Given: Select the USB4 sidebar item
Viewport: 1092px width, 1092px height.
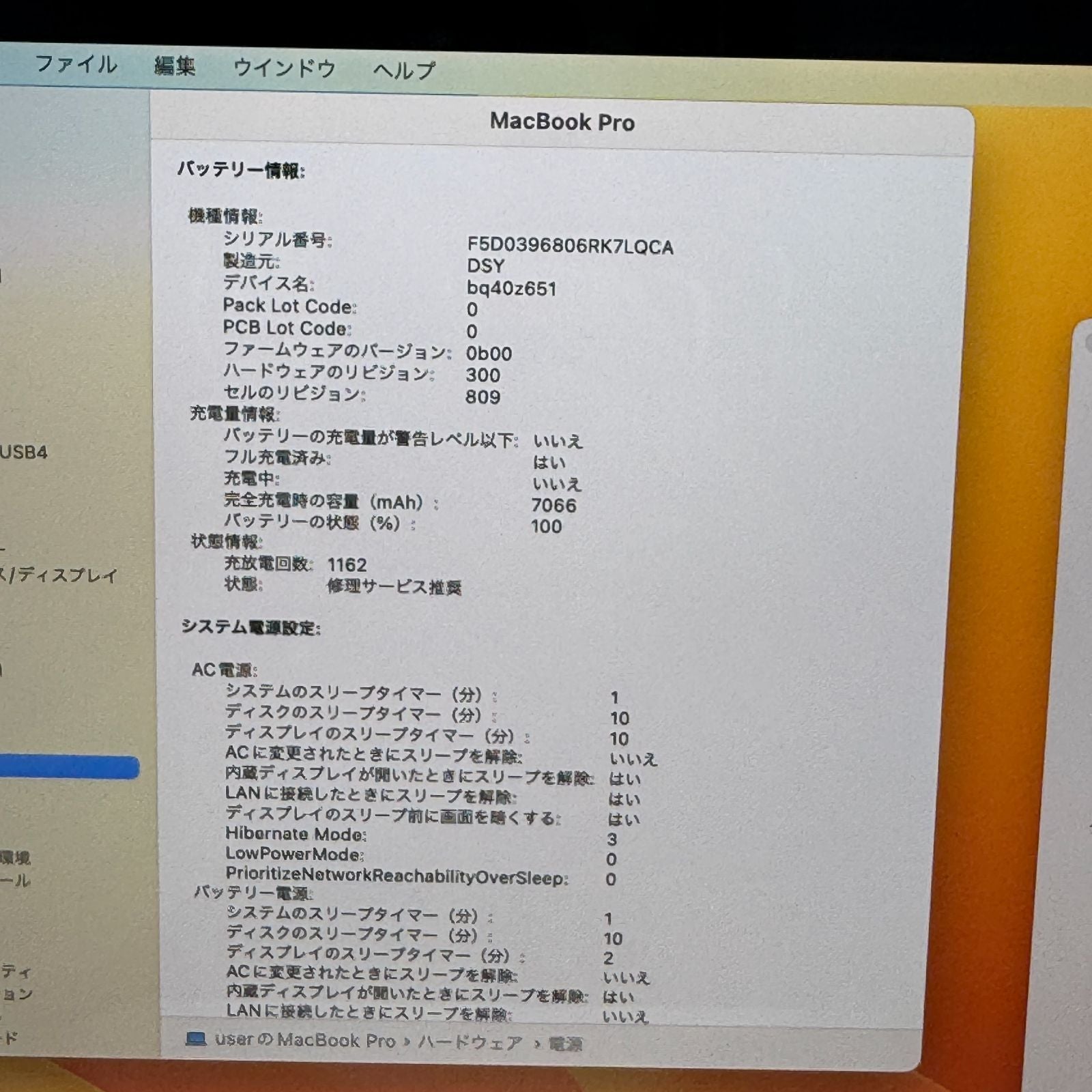Looking at the screenshot, I should (24, 452).
